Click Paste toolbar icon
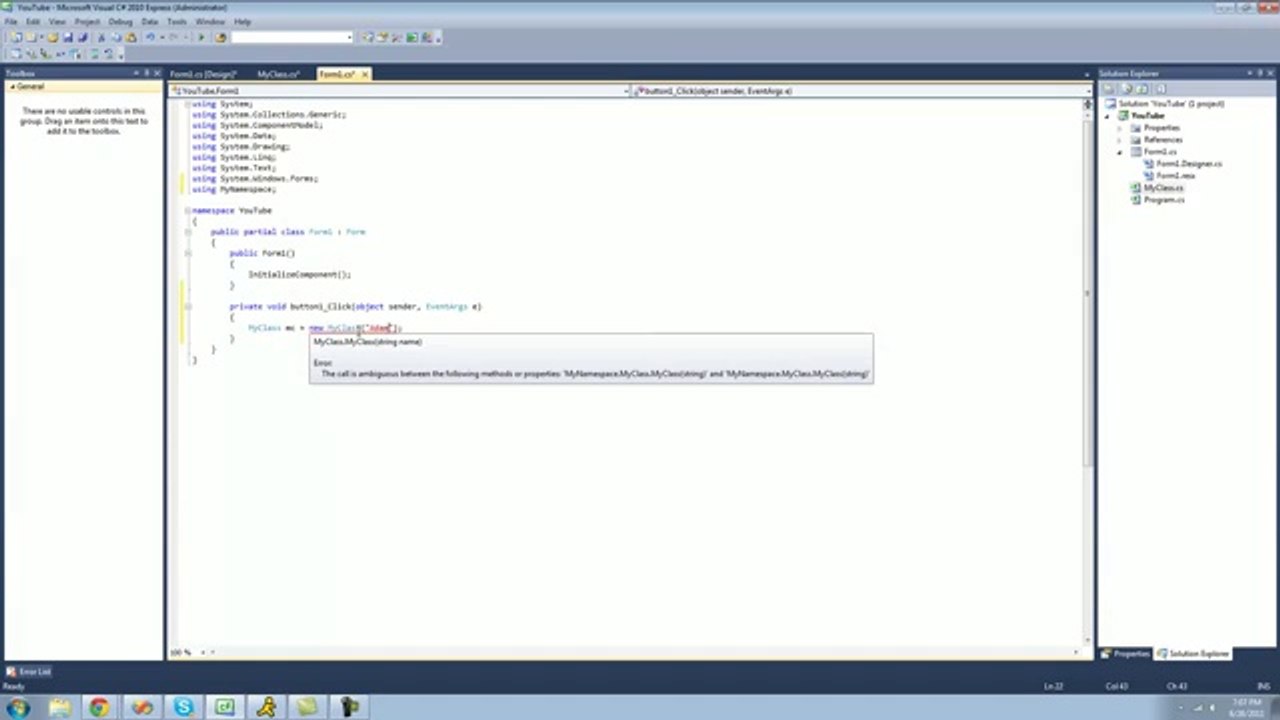The height and width of the screenshot is (720, 1280). (131, 37)
